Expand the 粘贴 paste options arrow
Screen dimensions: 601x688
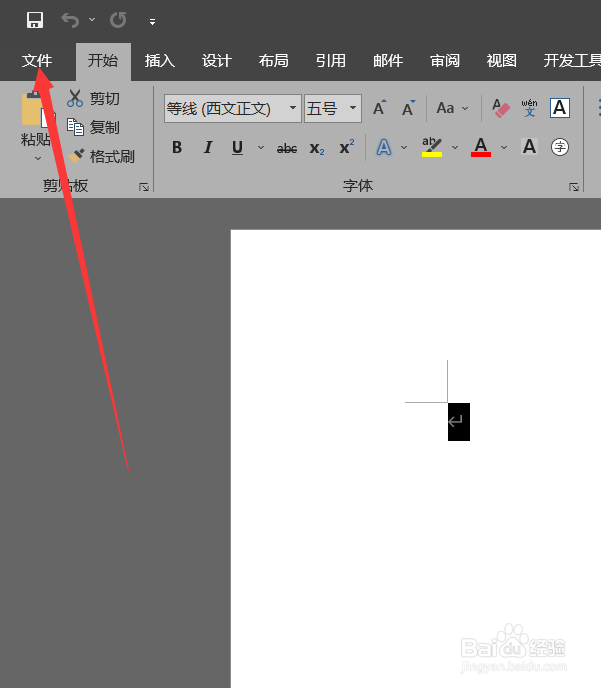38,158
